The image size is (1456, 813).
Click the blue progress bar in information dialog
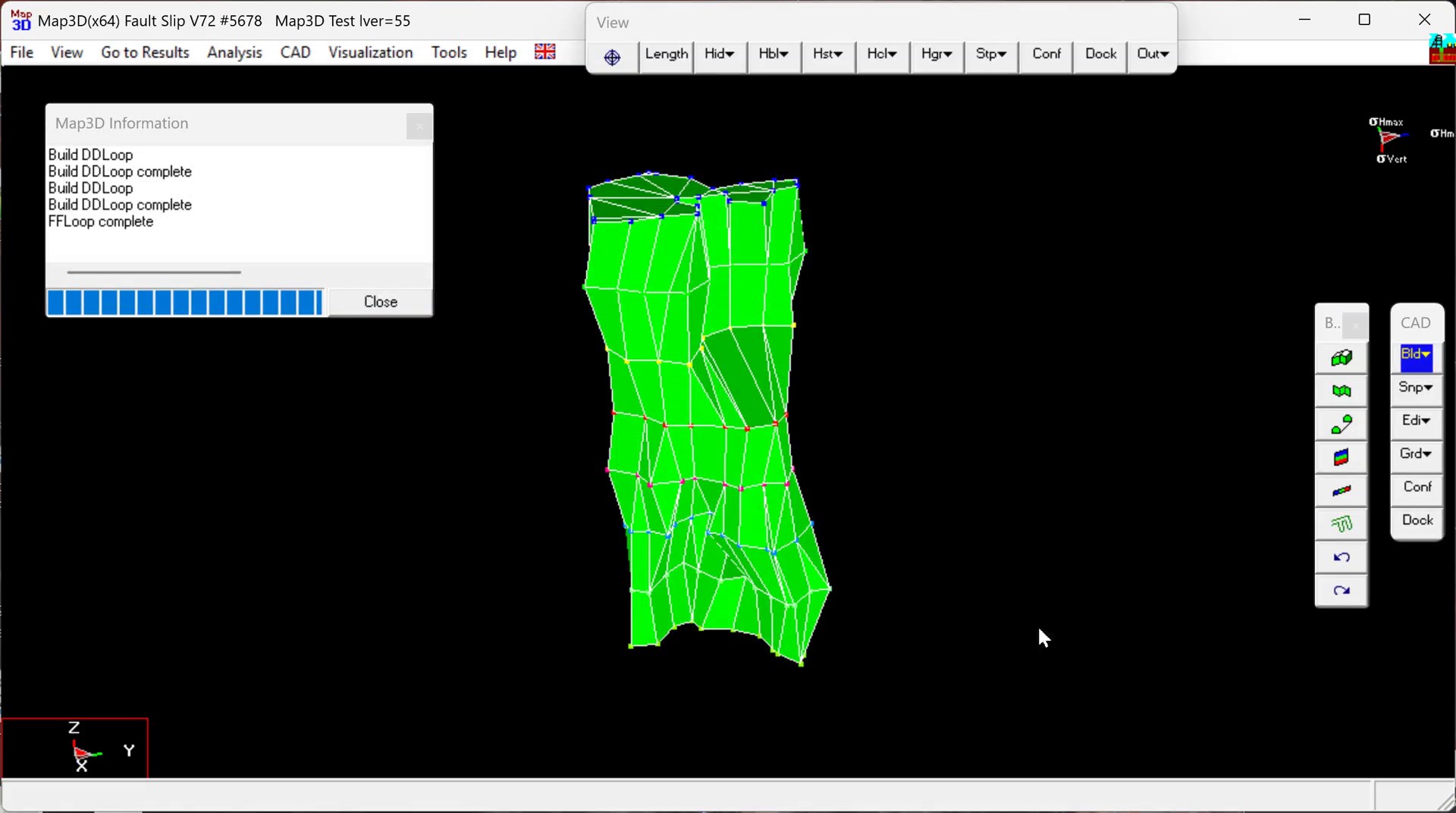point(185,302)
